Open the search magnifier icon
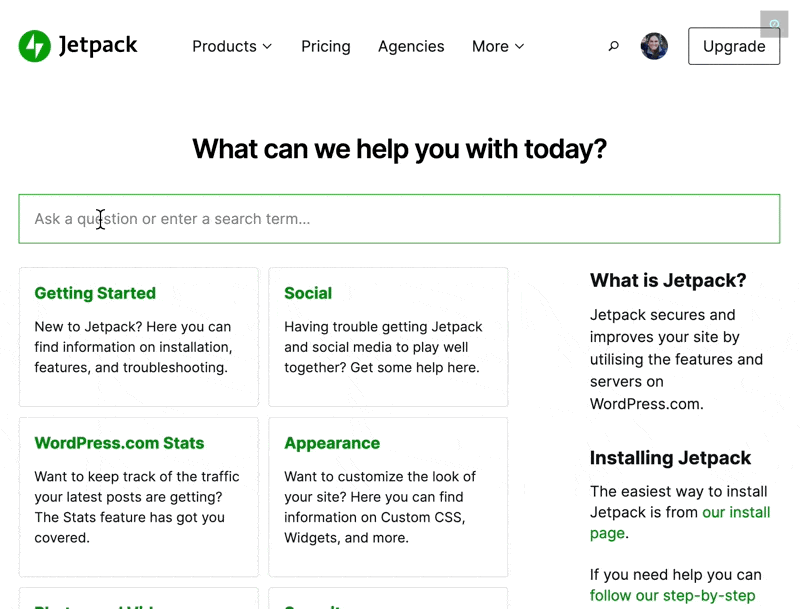The width and height of the screenshot is (800, 609). pos(614,46)
